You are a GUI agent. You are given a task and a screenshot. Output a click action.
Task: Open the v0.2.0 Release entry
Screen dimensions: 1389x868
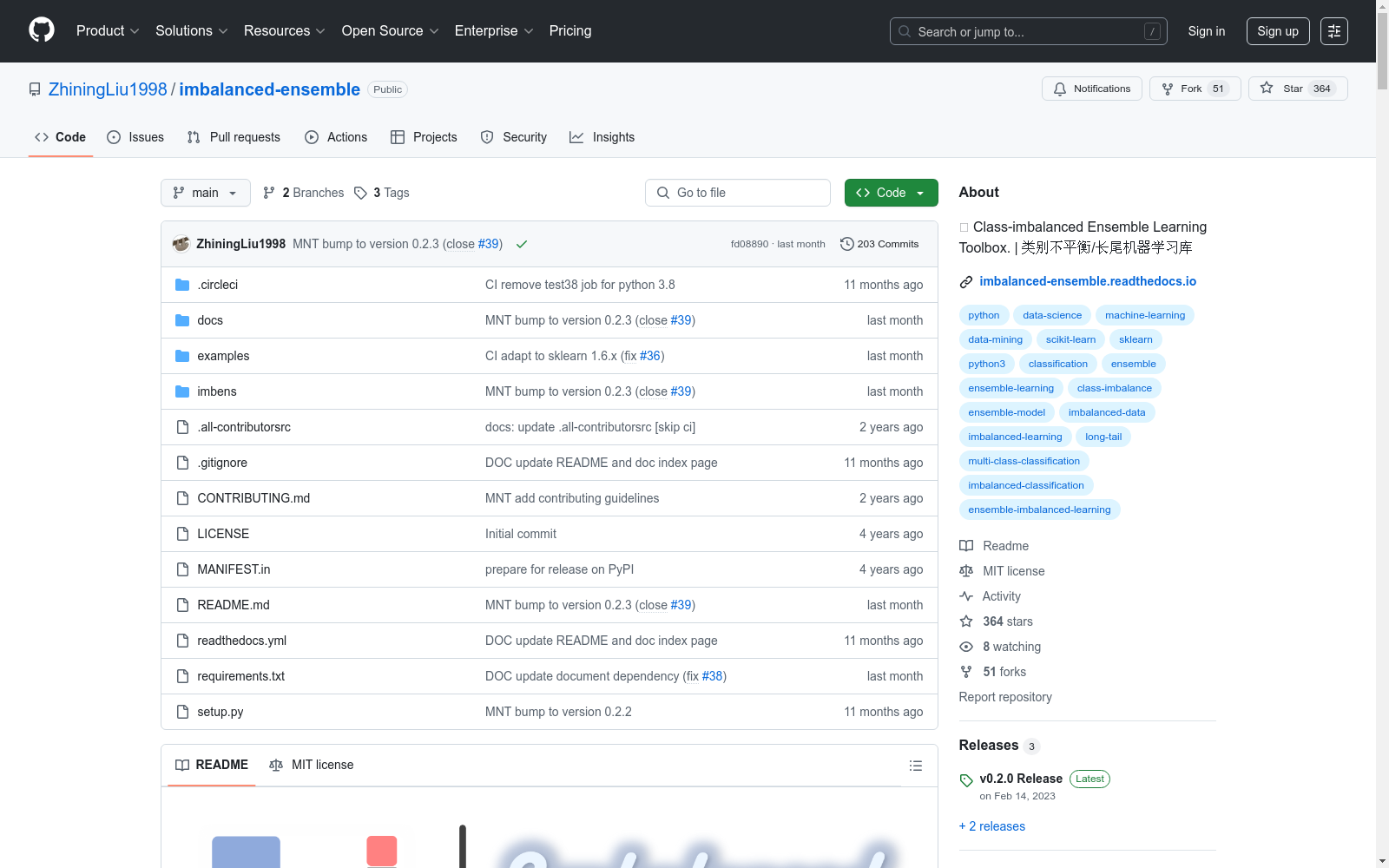[1021, 779]
